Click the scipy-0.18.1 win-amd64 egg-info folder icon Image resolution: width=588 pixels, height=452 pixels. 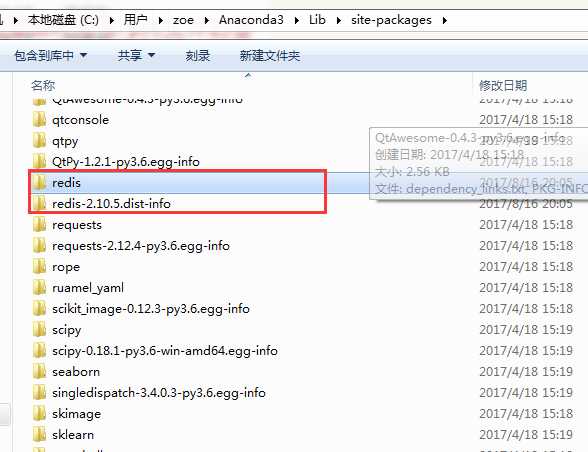39,351
